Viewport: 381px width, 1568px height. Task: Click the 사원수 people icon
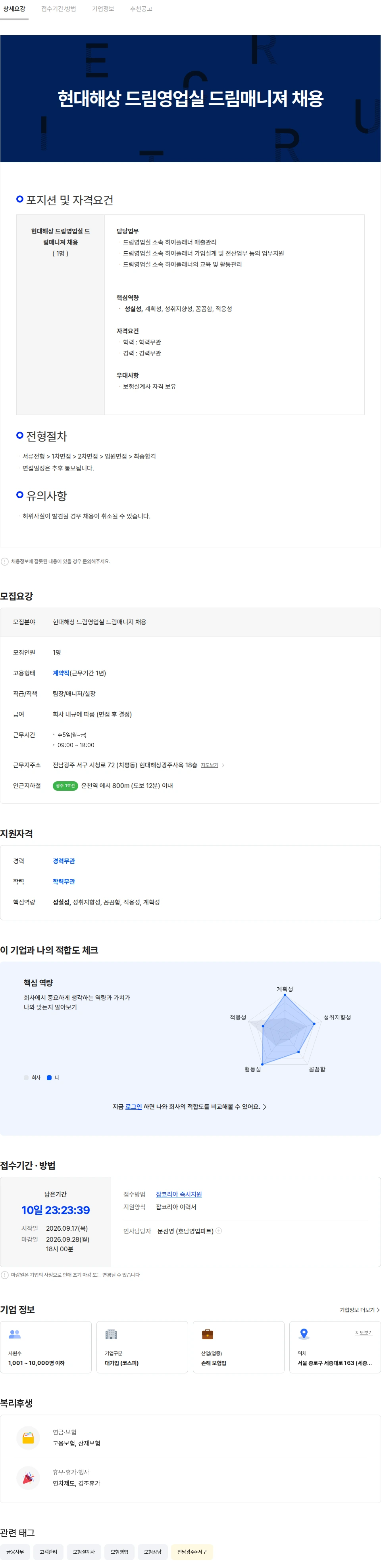pos(15,1334)
